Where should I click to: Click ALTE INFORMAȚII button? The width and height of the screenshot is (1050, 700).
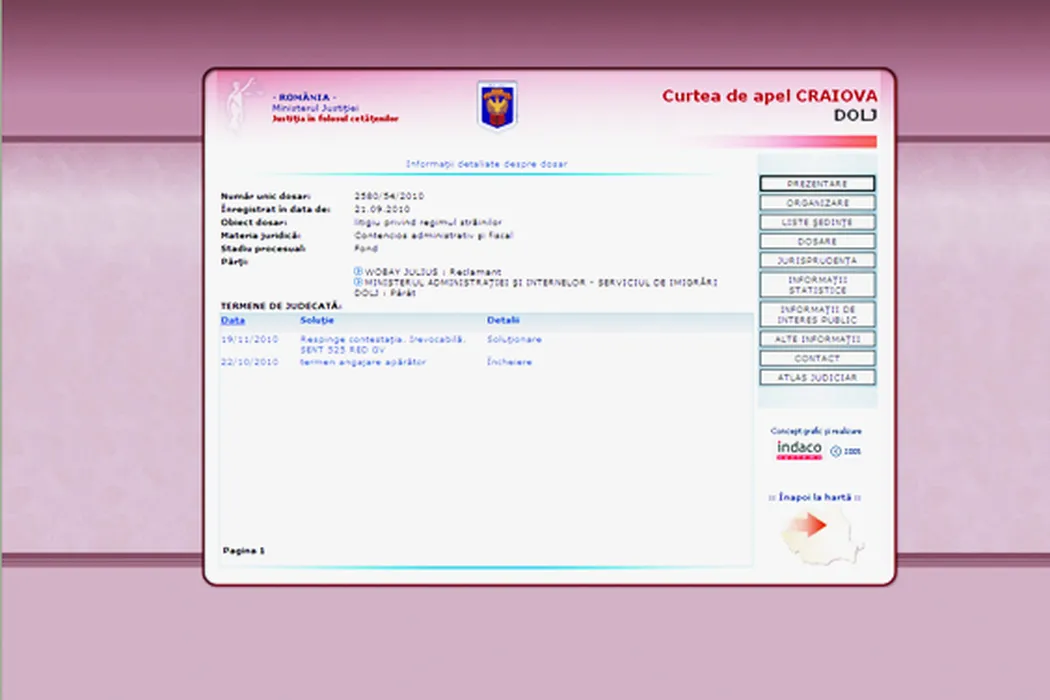click(x=817, y=339)
